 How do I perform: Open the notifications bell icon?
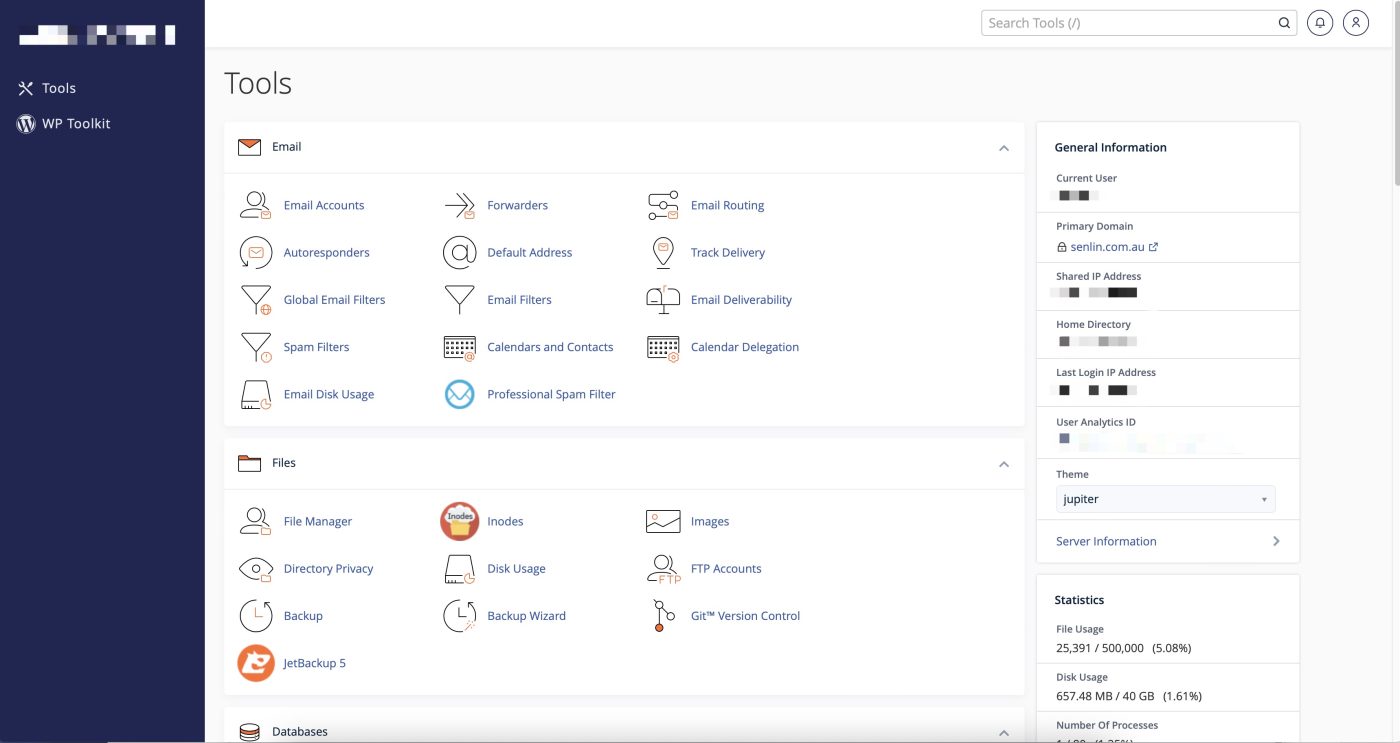point(1320,22)
